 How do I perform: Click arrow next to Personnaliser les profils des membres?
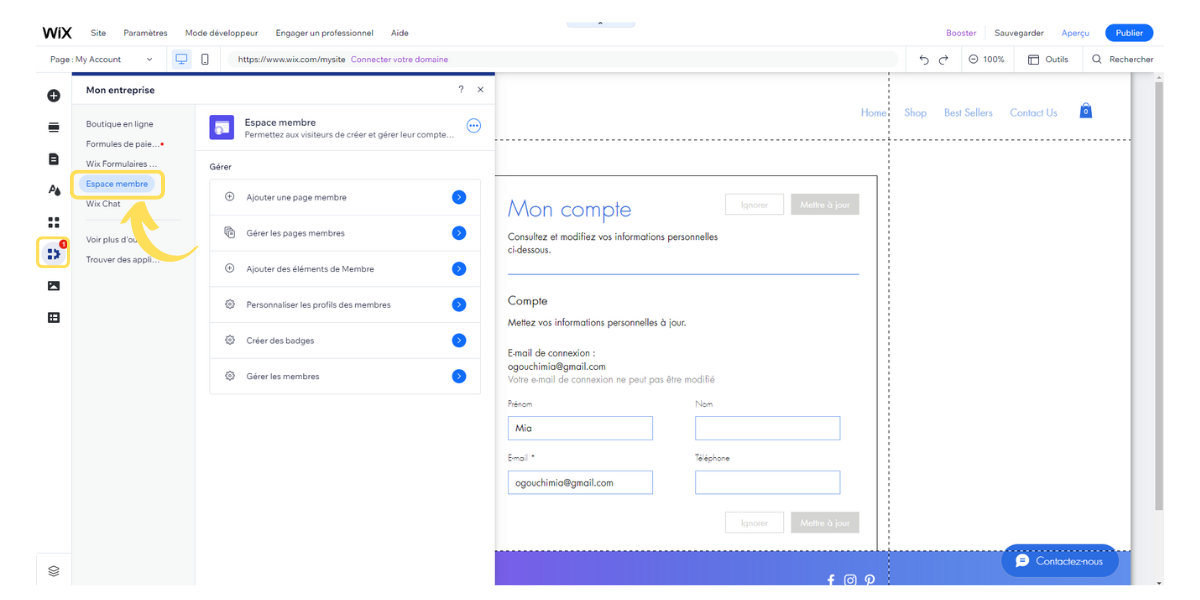click(x=459, y=305)
